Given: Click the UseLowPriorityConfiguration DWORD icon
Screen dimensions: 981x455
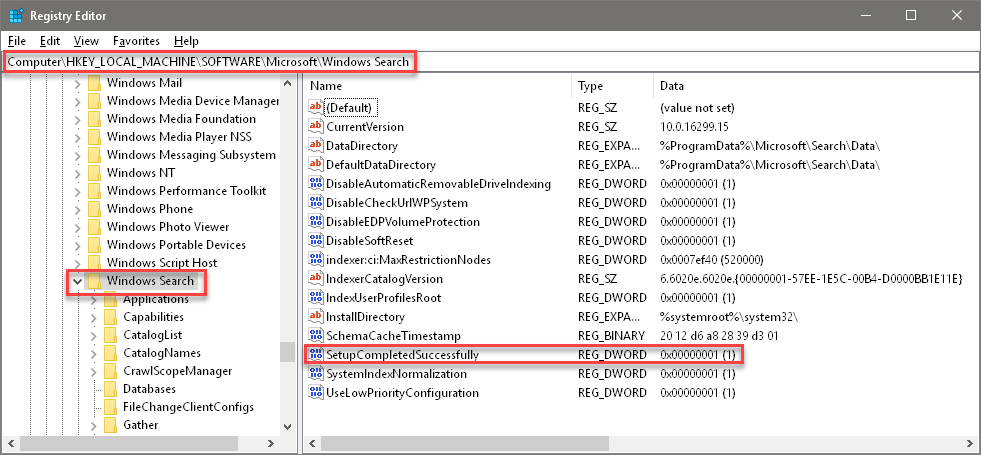Looking at the screenshot, I should 316,393.
